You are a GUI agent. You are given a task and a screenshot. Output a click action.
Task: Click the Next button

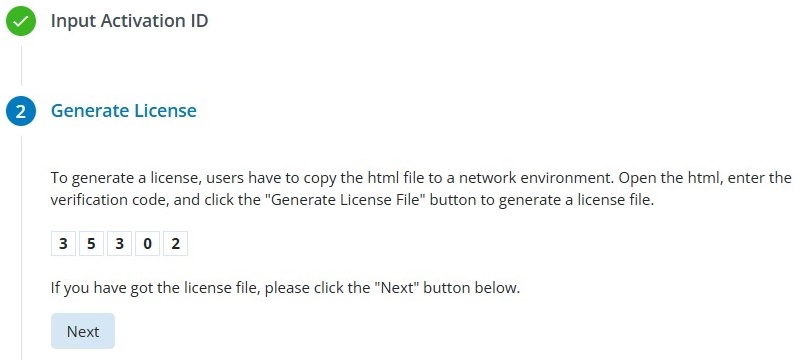[83, 331]
